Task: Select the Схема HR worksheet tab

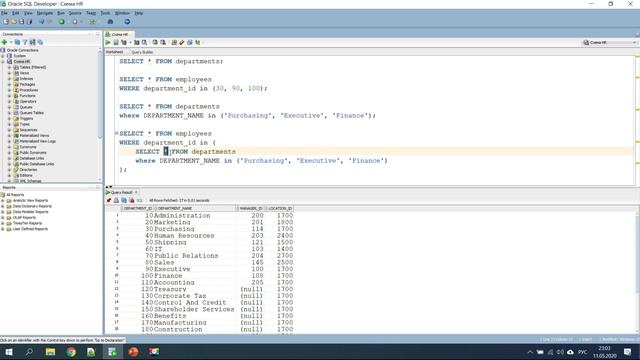Action: point(120,35)
